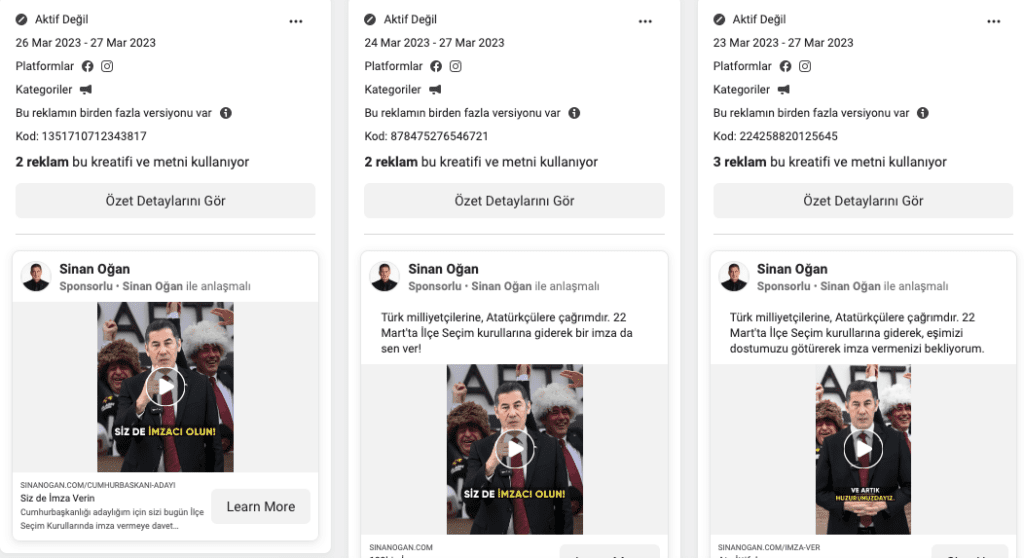Click Özet Detaylarını Gör on ad 878475276546721

[x=514, y=201]
